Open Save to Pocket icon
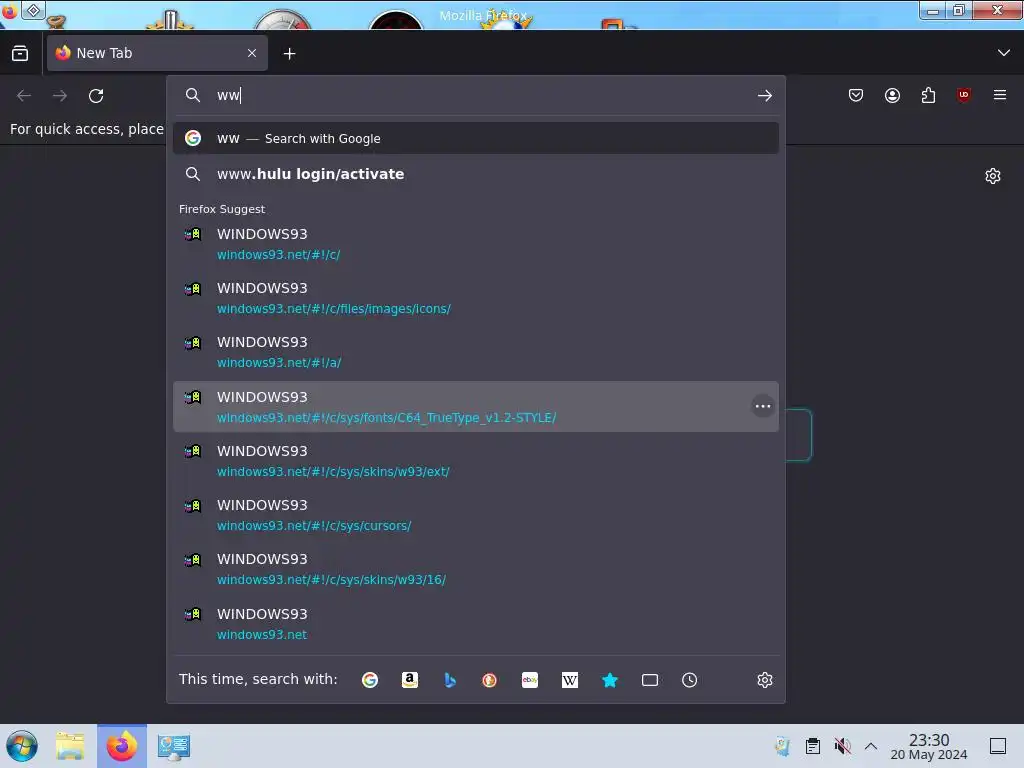 coord(856,95)
